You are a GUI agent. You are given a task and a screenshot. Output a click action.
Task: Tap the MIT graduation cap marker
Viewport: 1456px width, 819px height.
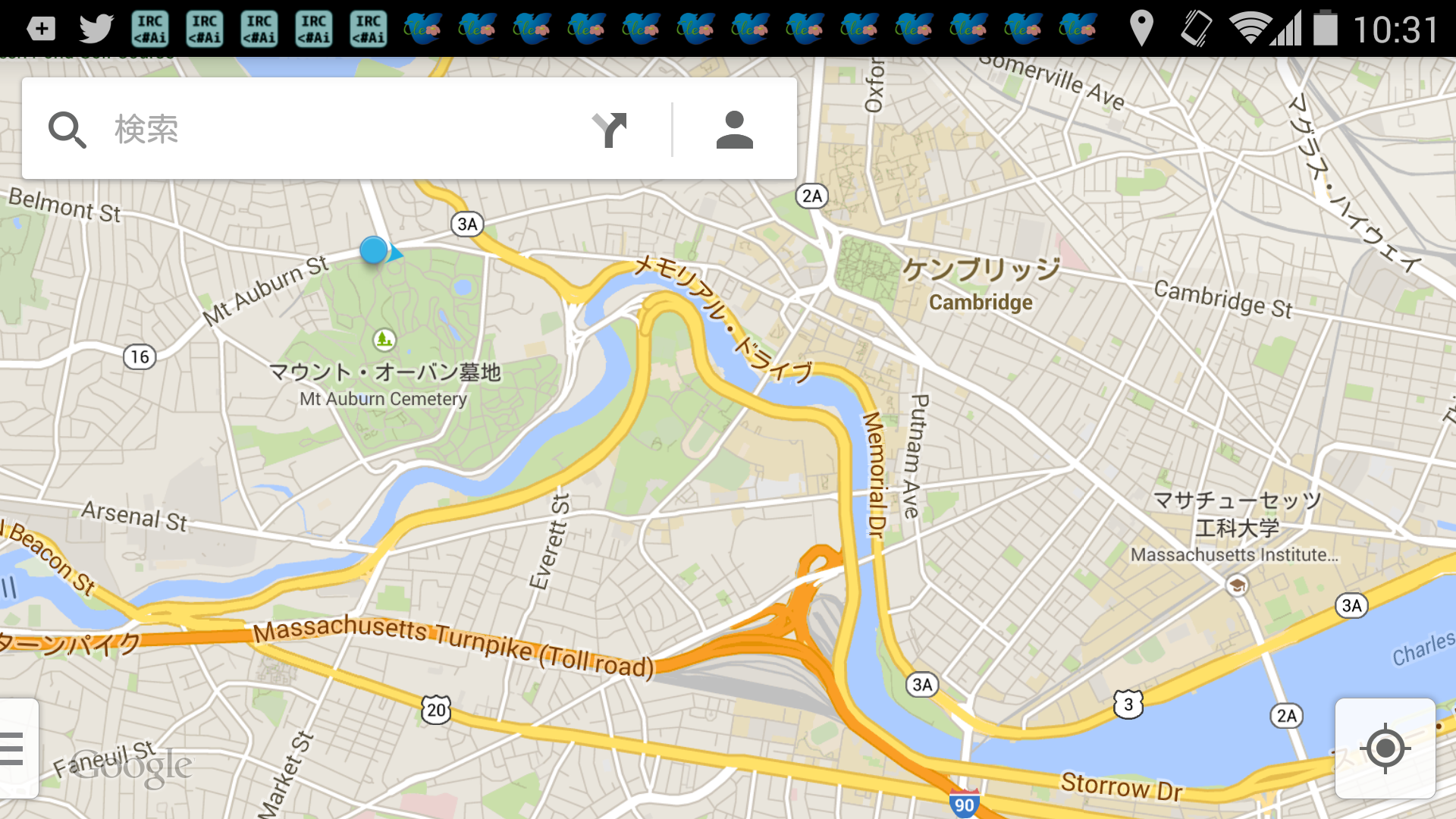pos(1237,585)
